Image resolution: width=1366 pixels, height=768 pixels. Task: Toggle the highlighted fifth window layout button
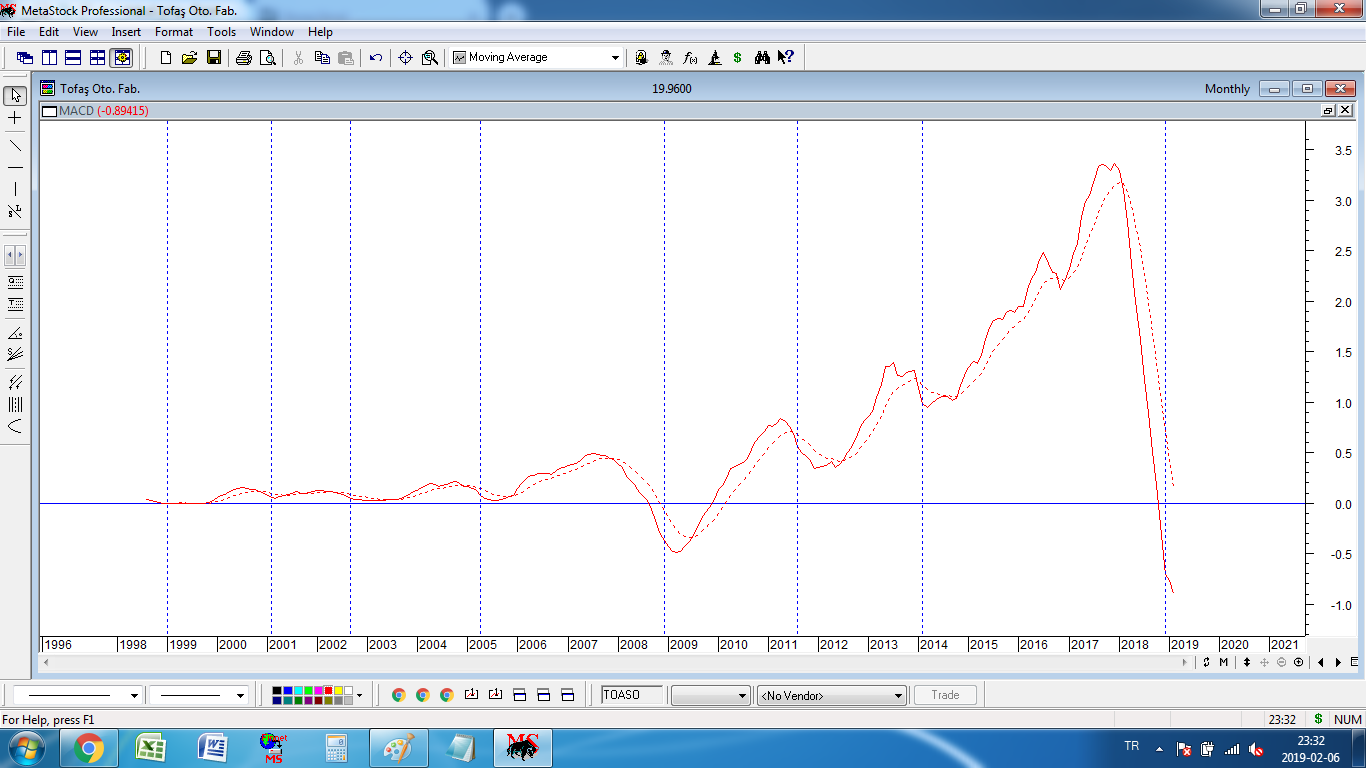click(121, 58)
